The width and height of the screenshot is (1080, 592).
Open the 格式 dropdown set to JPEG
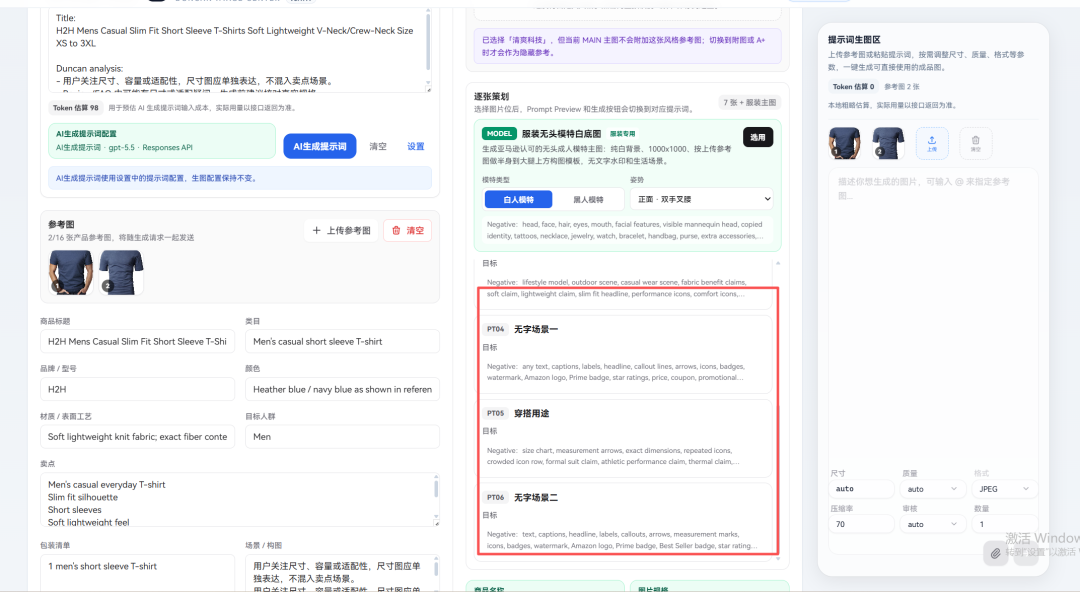pos(1005,489)
